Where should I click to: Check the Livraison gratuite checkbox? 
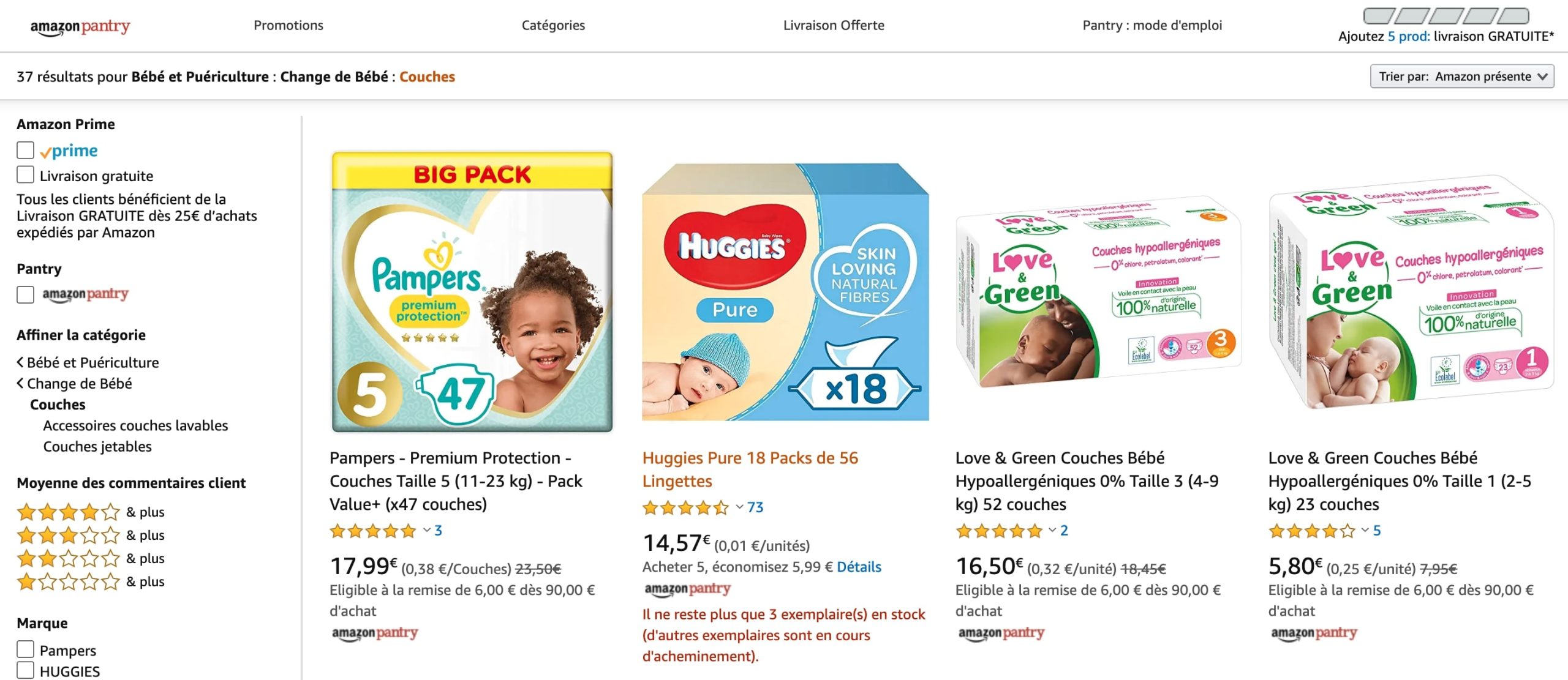(x=25, y=175)
